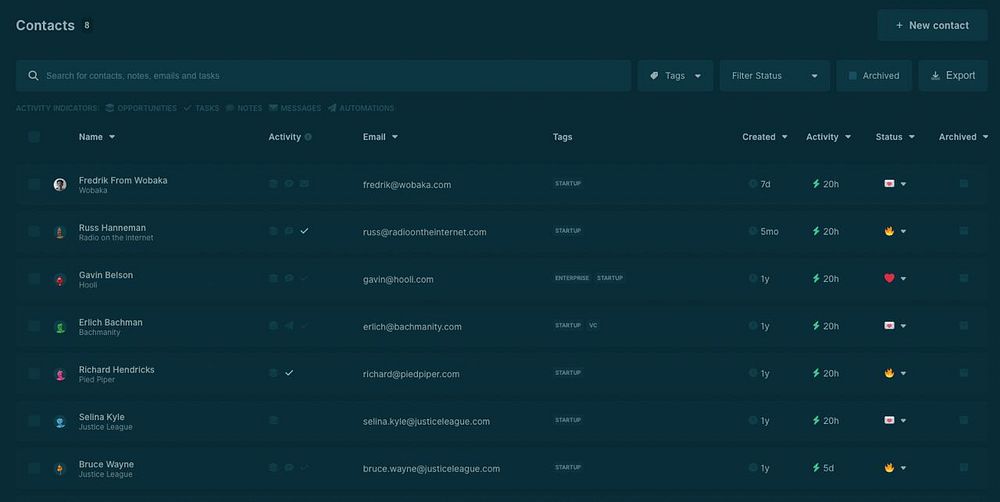Click email russ@radioontheinternet.com
Viewport: 1000px width, 502px height.
click(x=425, y=232)
